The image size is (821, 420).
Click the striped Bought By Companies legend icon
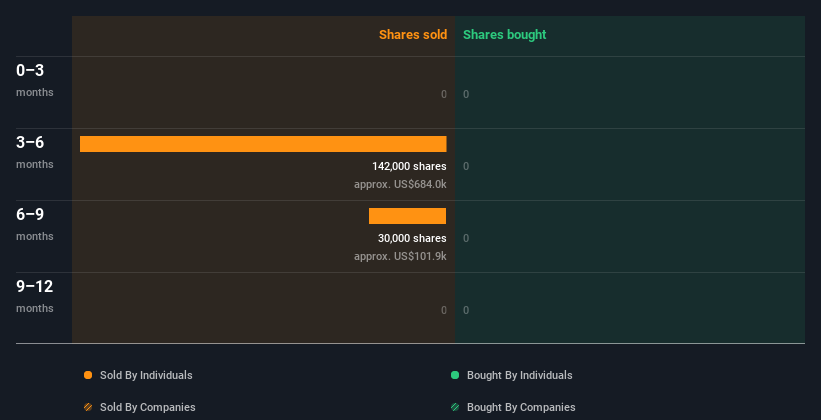click(x=455, y=407)
